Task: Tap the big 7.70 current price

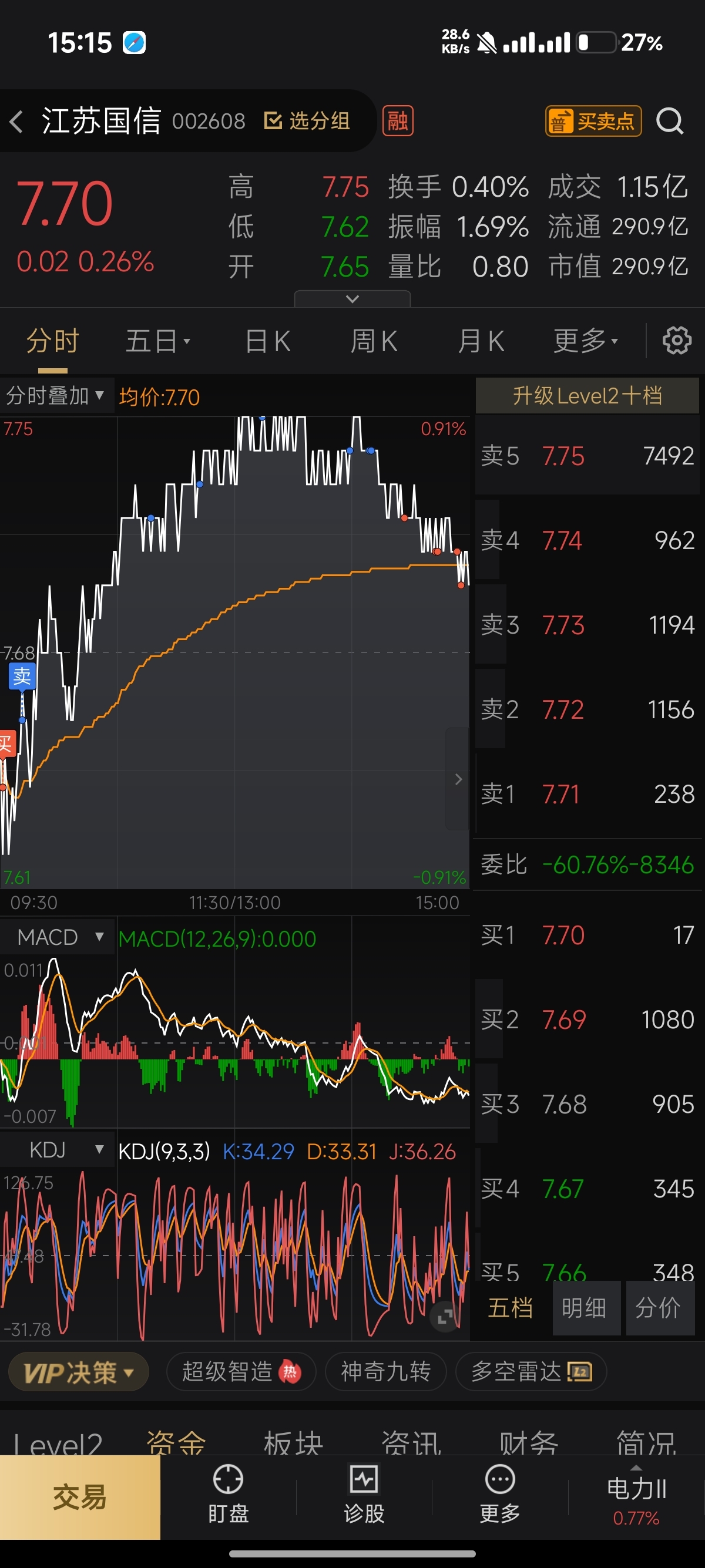Action: point(65,203)
